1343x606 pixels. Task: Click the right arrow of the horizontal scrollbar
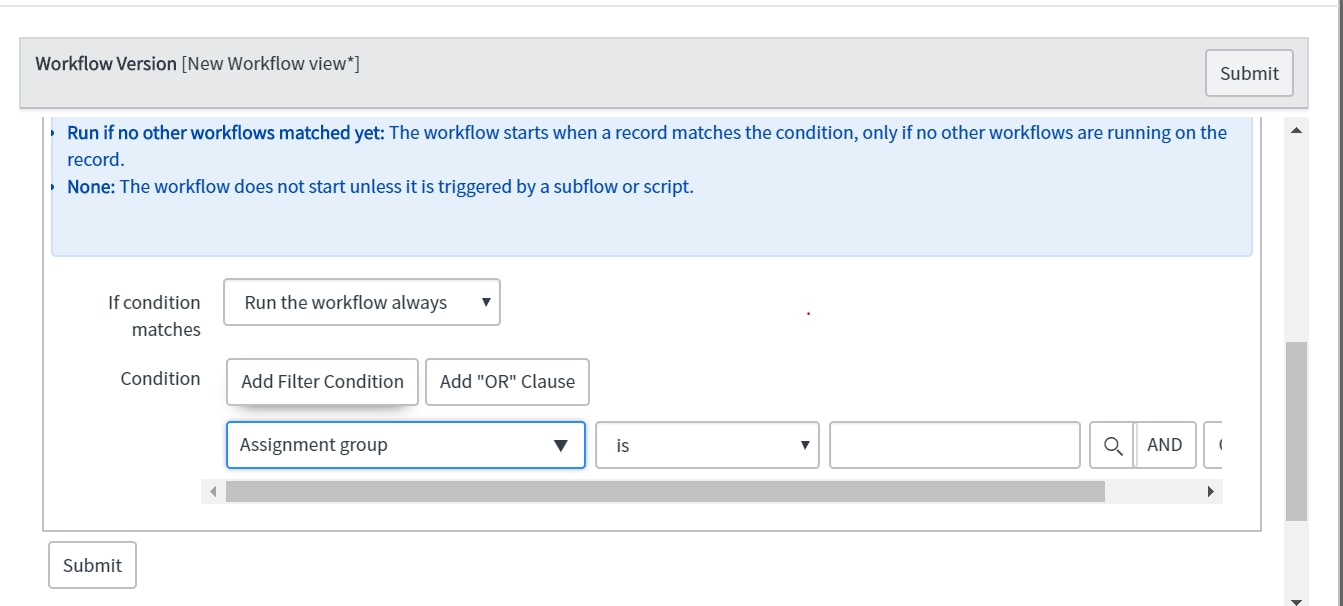(x=1210, y=491)
